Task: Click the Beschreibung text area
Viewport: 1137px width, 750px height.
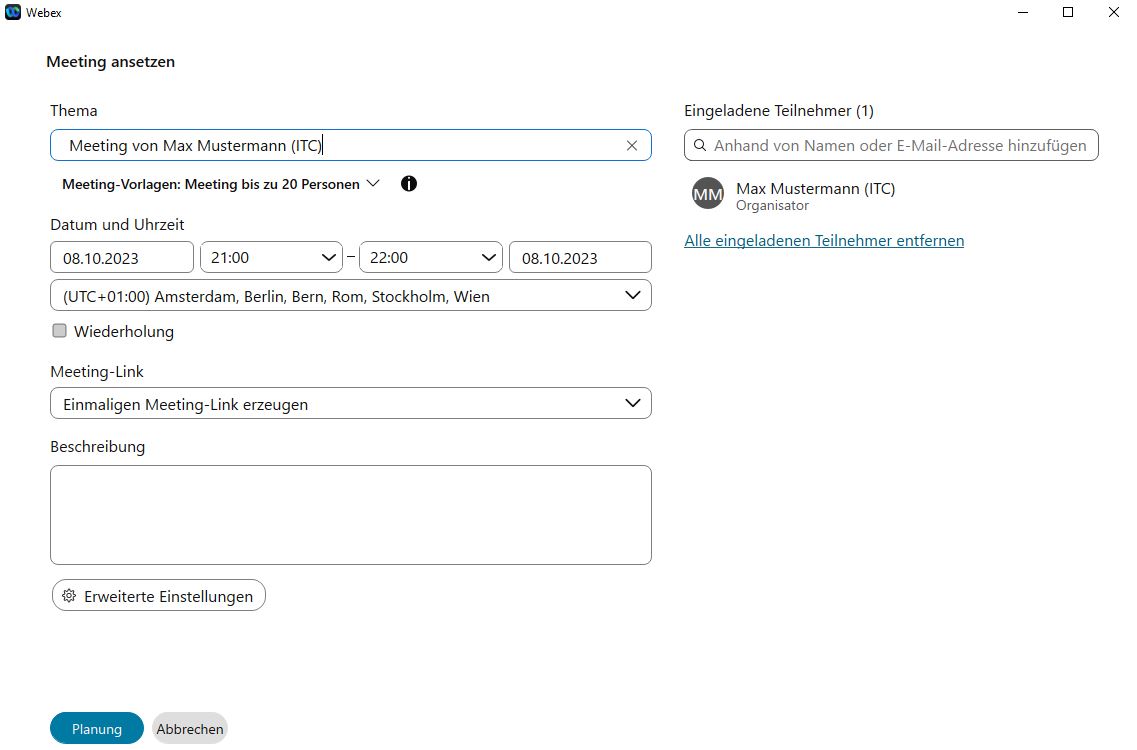Action: (350, 514)
